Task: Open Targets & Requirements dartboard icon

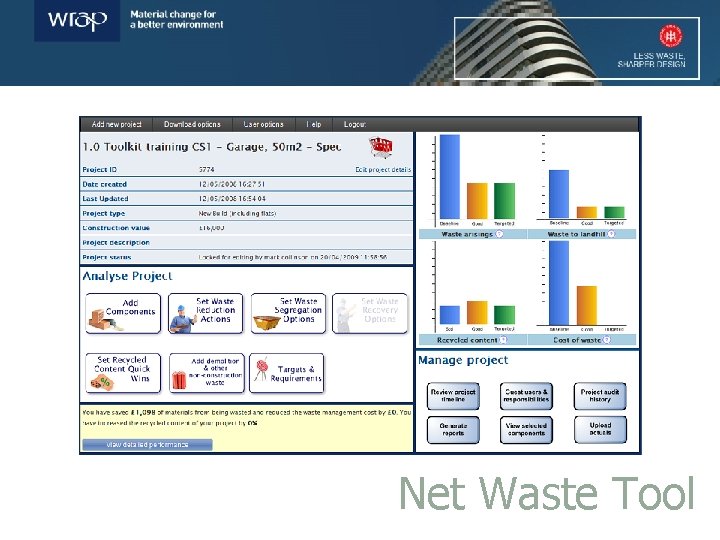Action: pos(287,373)
